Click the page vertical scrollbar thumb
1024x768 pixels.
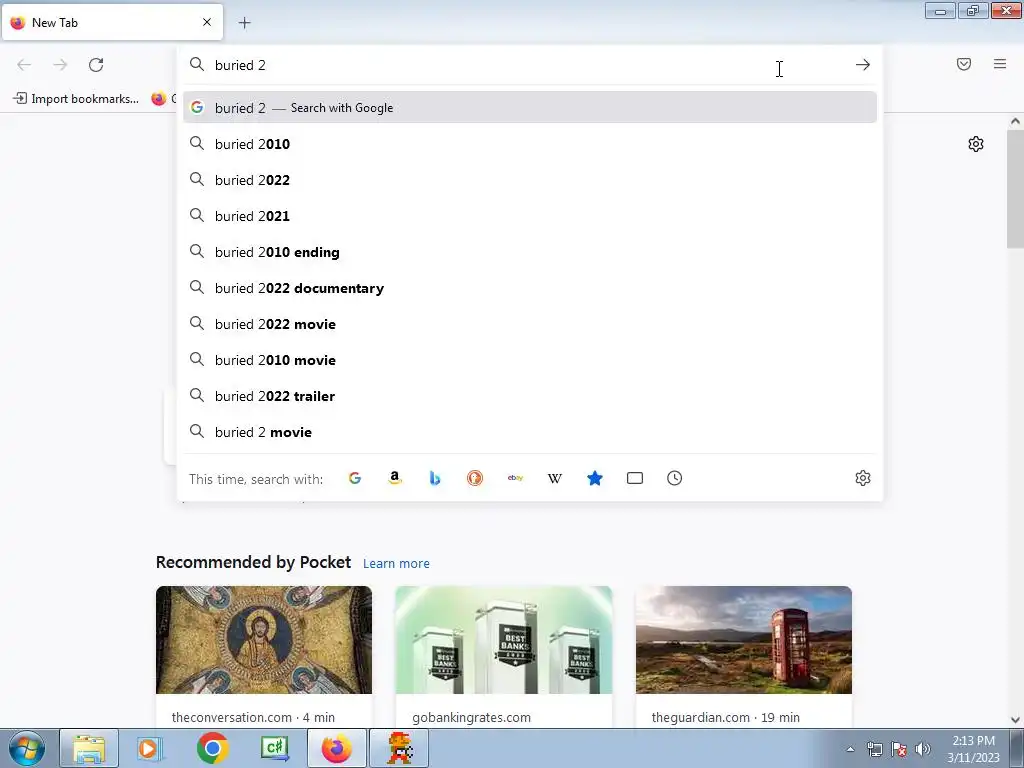point(1015,189)
